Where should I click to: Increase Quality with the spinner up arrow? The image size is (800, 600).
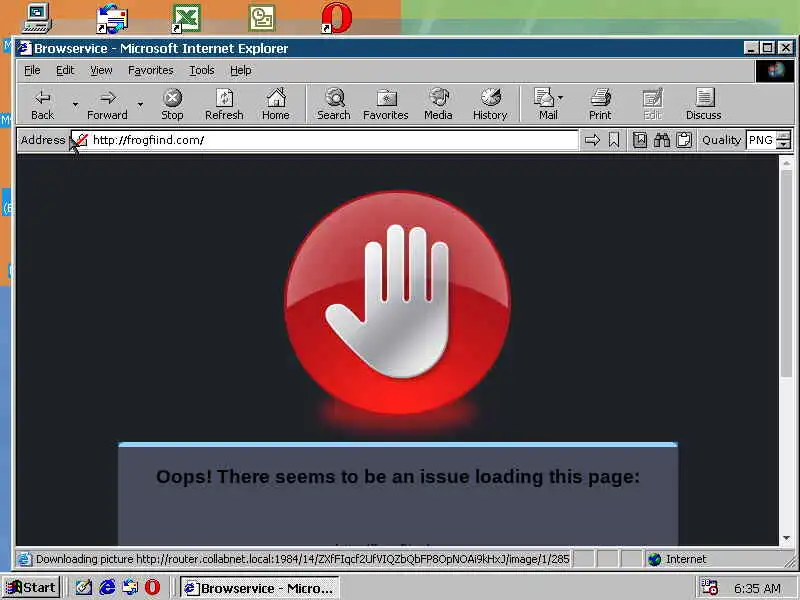click(x=784, y=135)
